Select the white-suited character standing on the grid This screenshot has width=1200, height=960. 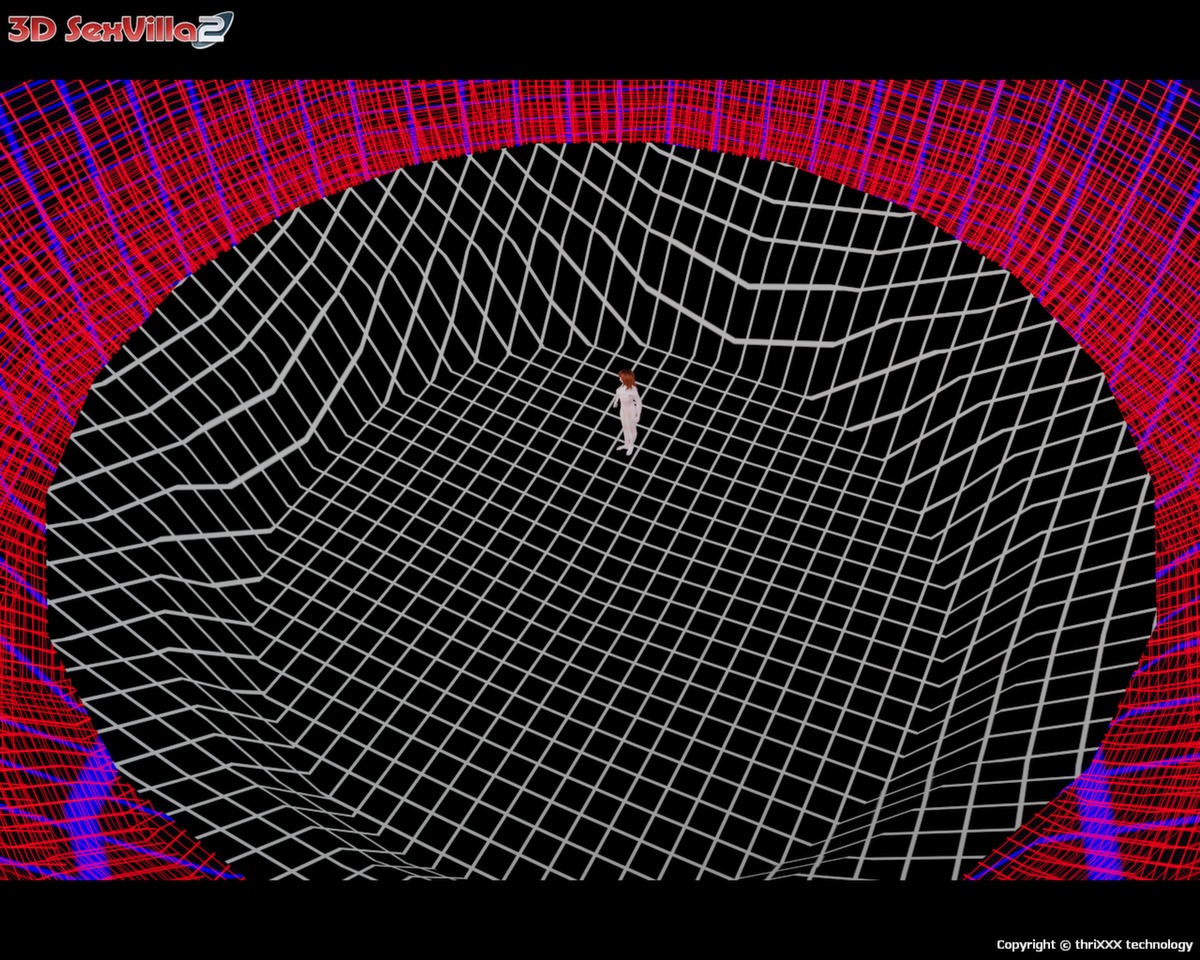coord(627,412)
